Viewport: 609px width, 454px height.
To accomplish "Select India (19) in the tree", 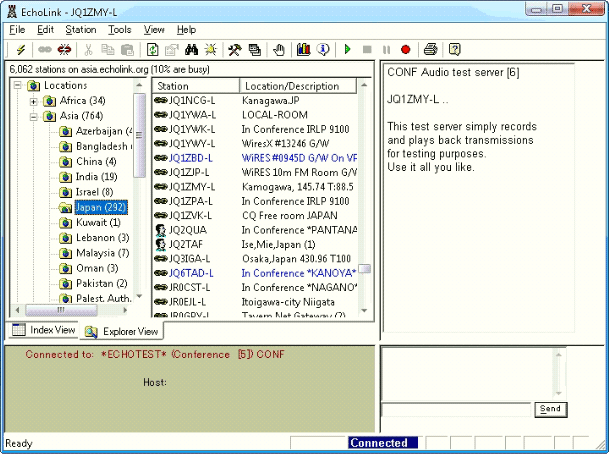I will coord(96,177).
